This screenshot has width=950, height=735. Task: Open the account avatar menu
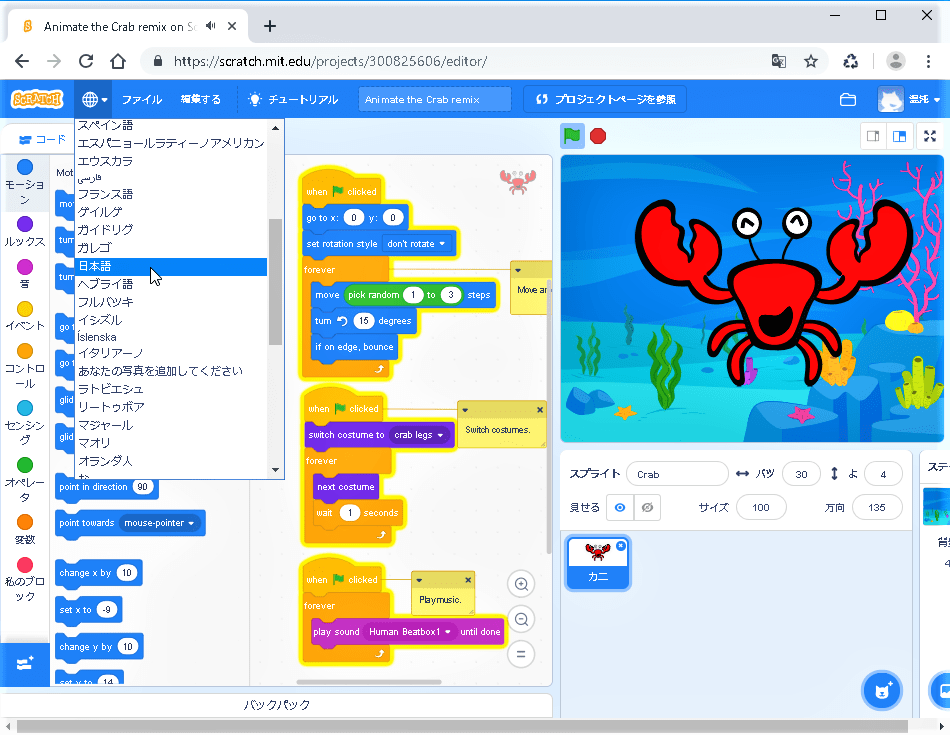click(x=908, y=99)
